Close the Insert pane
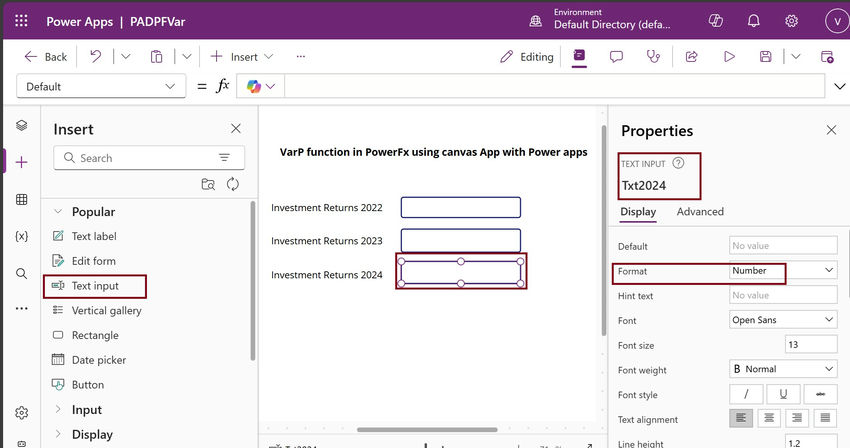 coord(236,129)
